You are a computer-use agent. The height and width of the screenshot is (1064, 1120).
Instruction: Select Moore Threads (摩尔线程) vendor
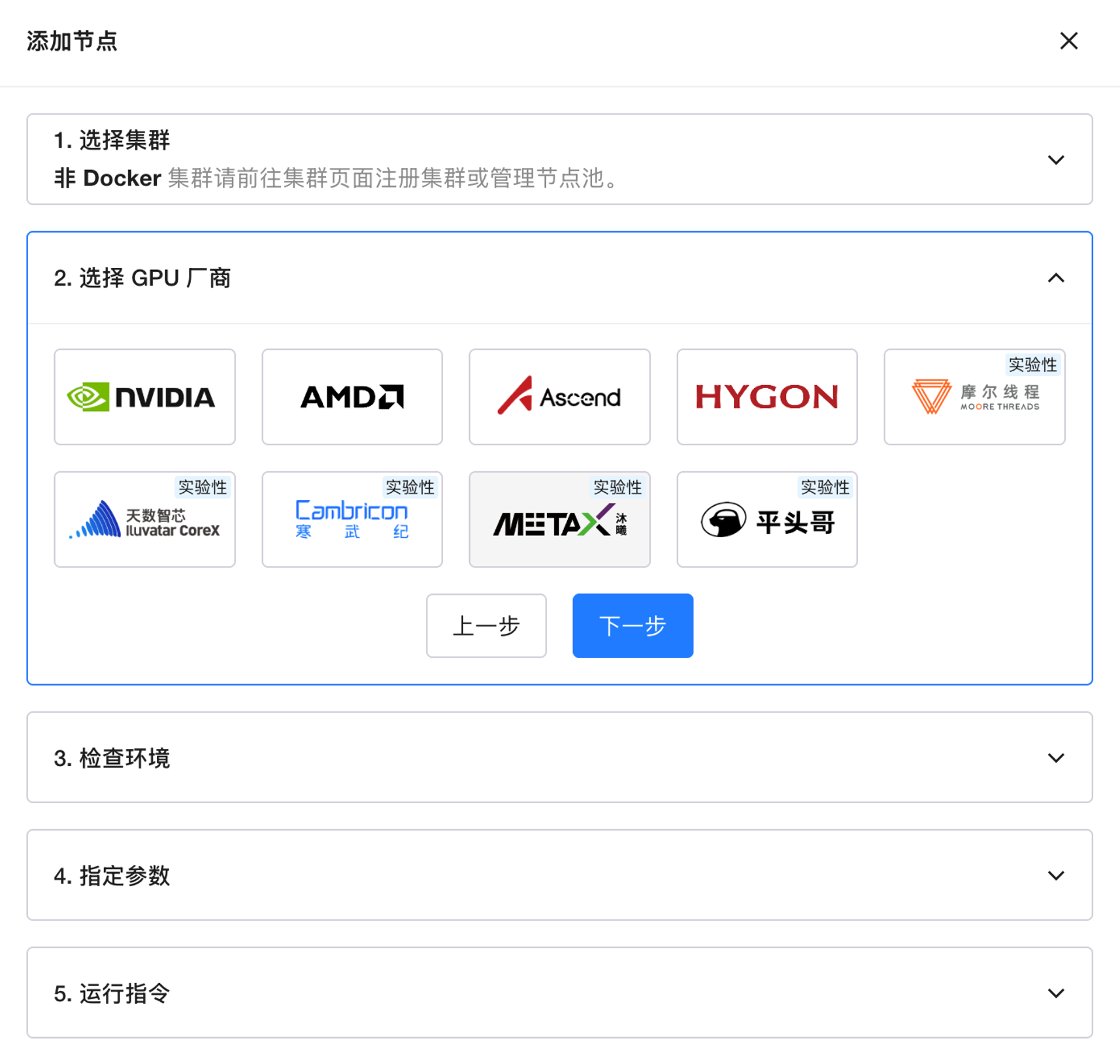pyautogui.click(x=974, y=397)
